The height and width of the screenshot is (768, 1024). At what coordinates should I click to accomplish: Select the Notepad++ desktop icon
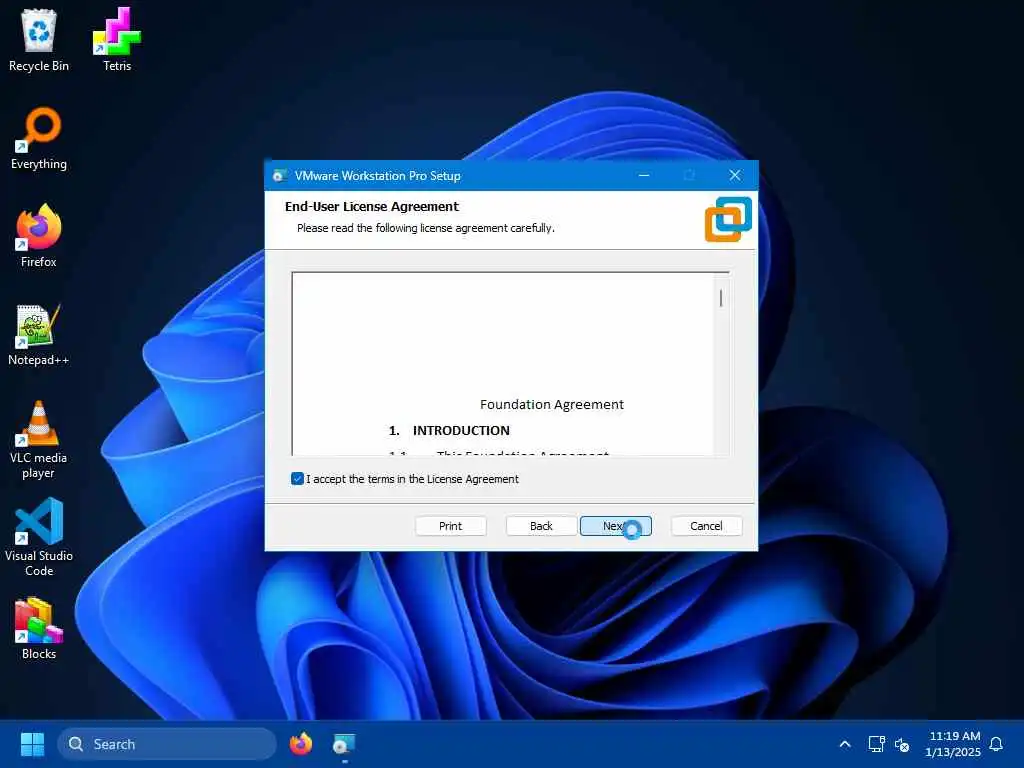pos(39,334)
